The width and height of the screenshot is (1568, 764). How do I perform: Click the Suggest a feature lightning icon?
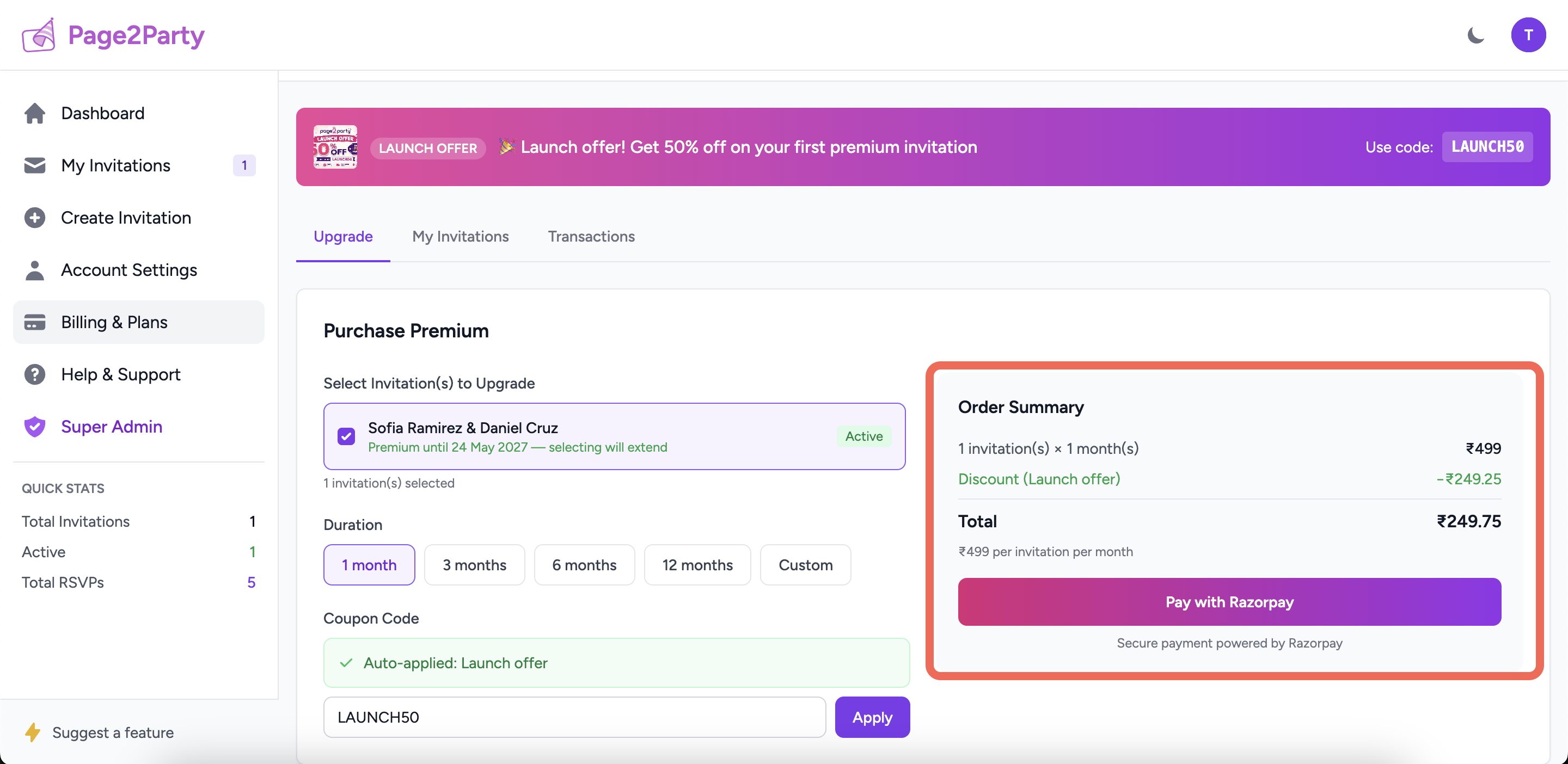33,732
